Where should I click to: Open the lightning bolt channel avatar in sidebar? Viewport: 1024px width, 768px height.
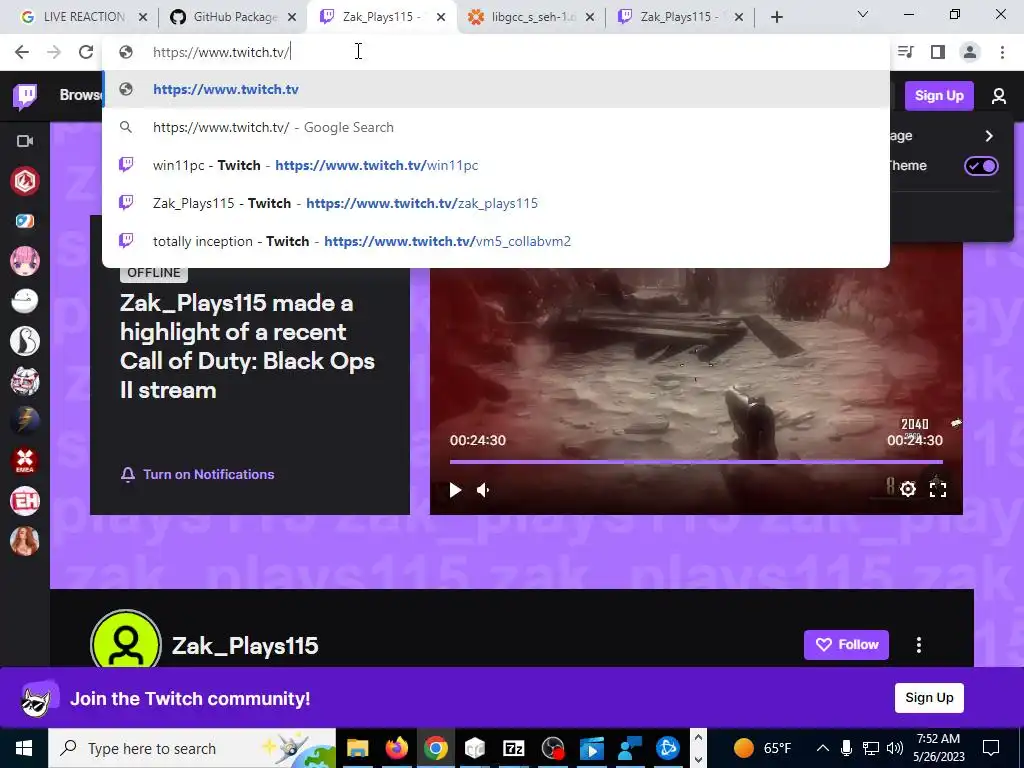pos(25,421)
